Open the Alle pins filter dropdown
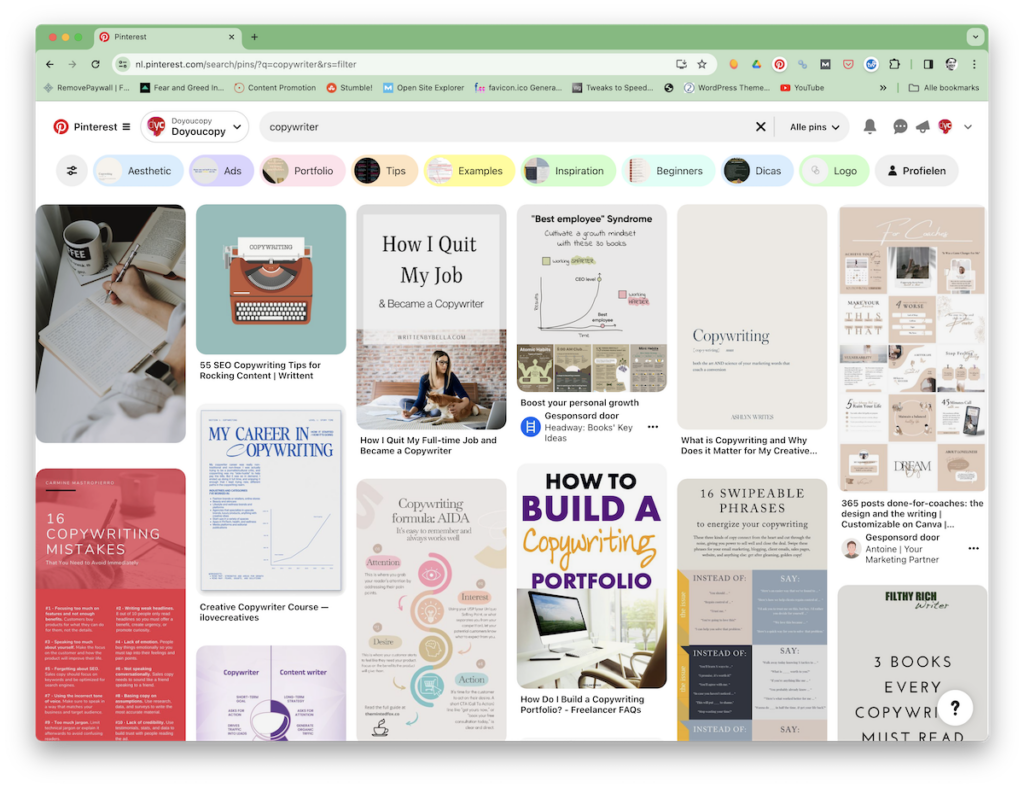This screenshot has height=788, width=1024. pos(813,127)
